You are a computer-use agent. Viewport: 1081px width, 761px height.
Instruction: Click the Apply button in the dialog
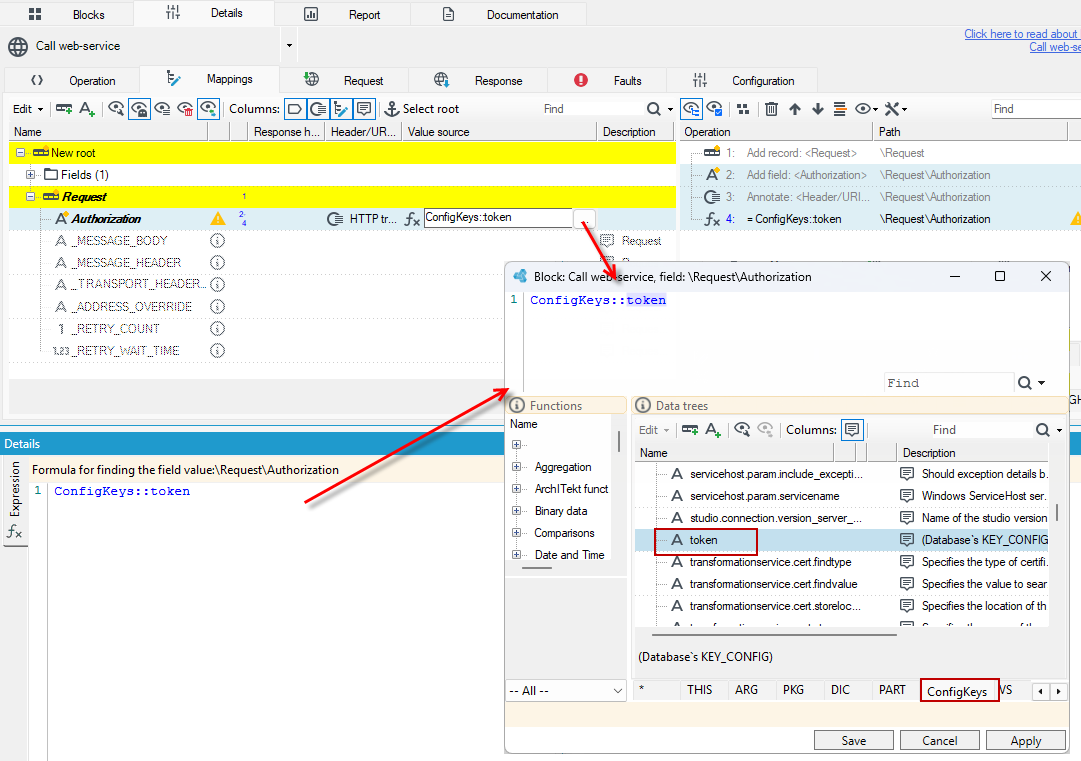coord(1026,740)
